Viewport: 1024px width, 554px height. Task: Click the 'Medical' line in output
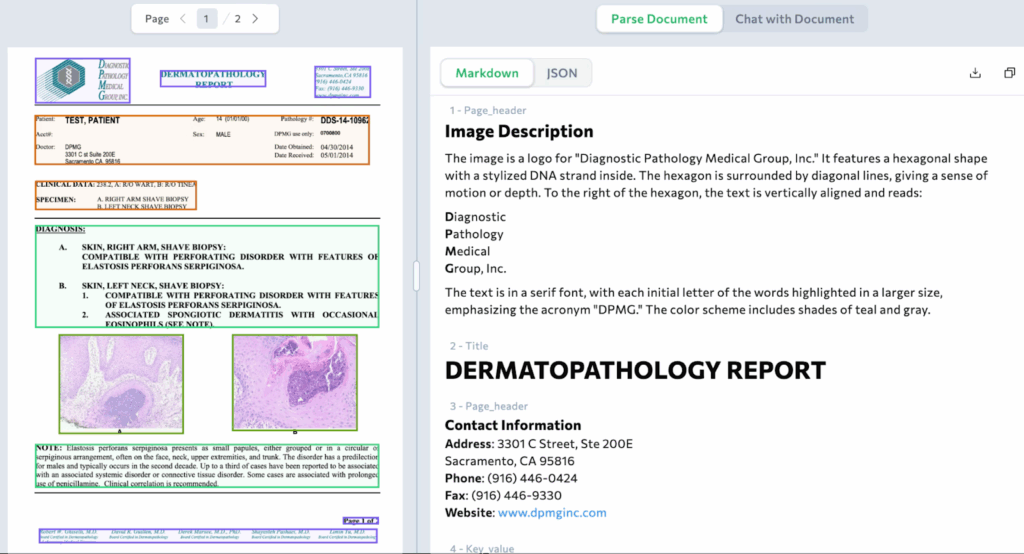(x=468, y=251)
